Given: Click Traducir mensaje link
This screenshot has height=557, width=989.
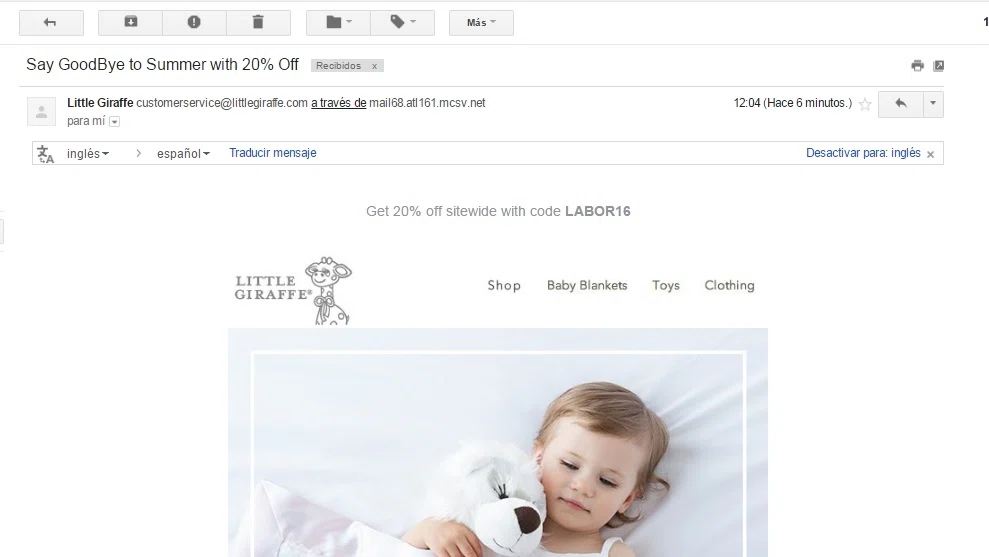Looking at the screenshot, I should tap(272, 153).
